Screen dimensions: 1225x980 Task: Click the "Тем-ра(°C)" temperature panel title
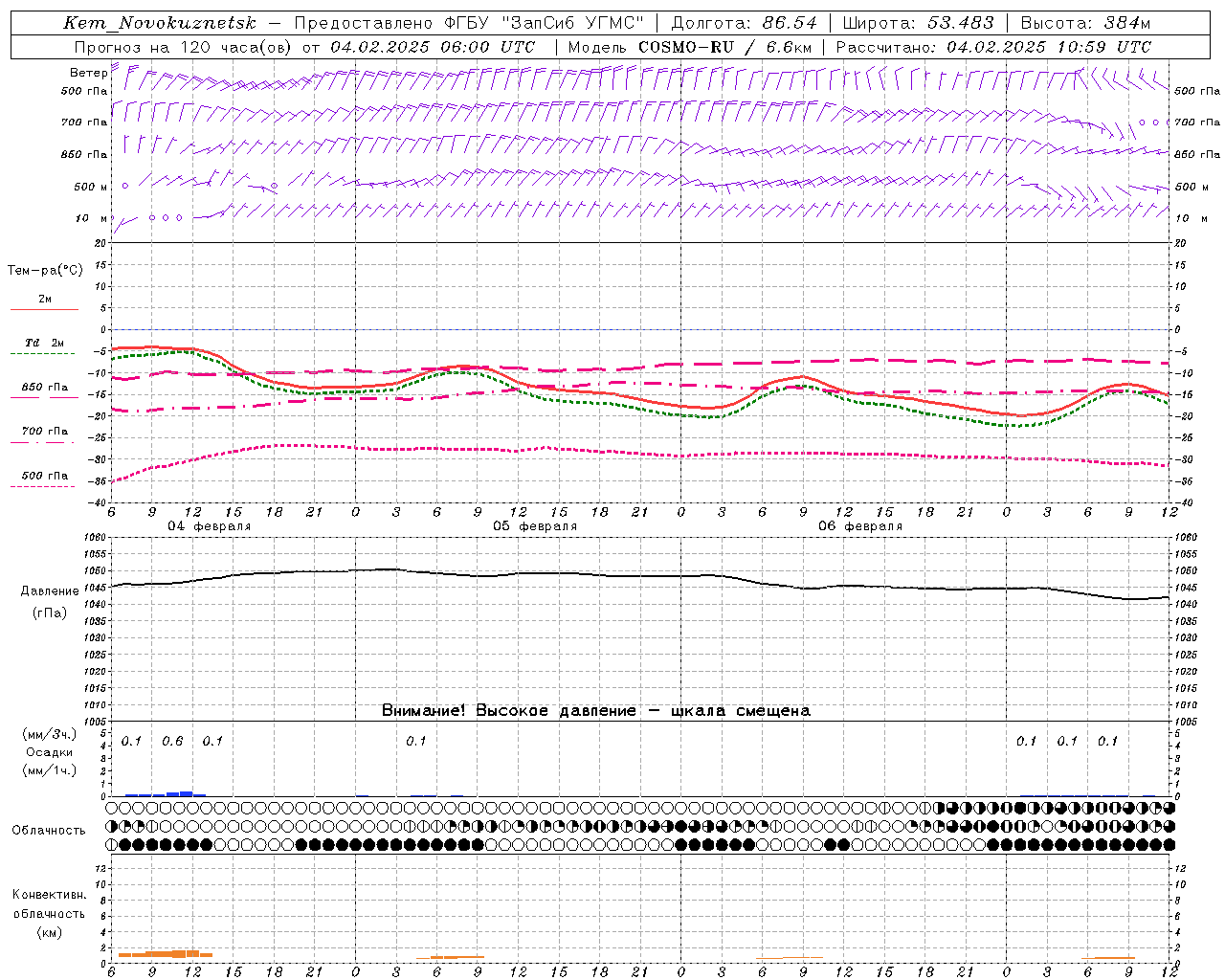point(45,271)
